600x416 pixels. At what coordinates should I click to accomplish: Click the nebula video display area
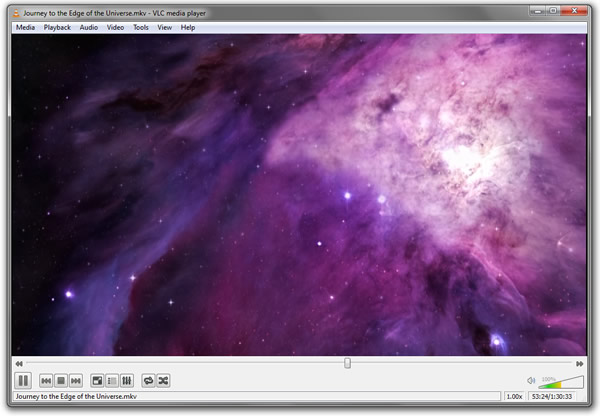(x=299, y=195)
